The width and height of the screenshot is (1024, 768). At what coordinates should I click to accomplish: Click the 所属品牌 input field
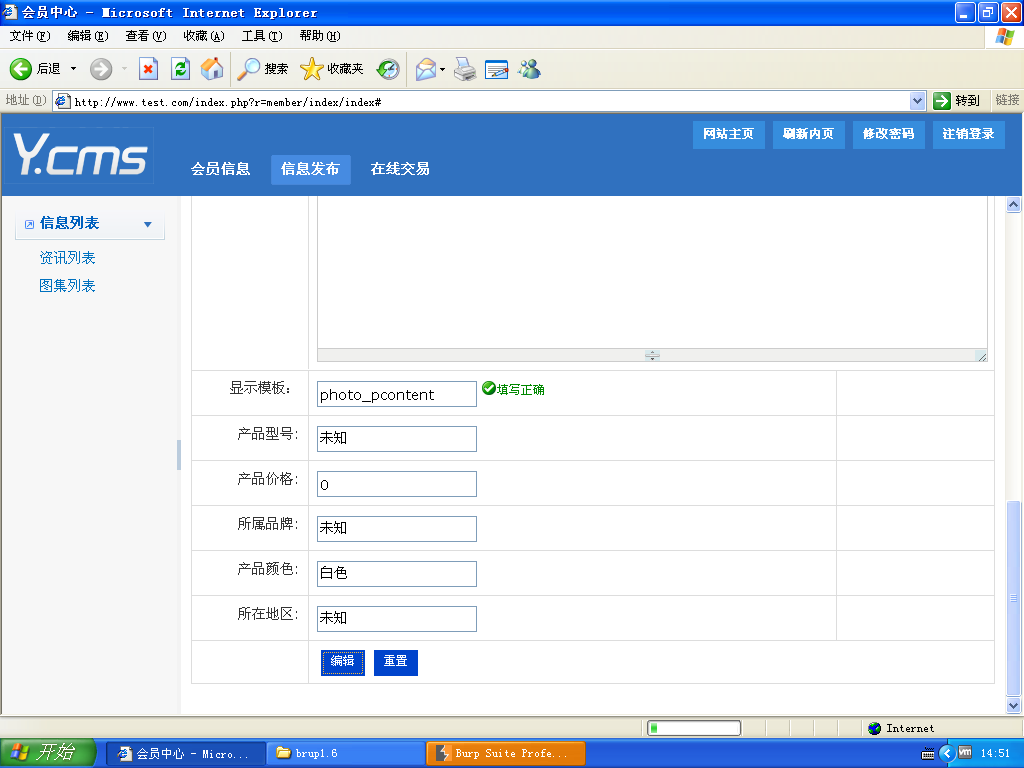(x=396, y=528)
